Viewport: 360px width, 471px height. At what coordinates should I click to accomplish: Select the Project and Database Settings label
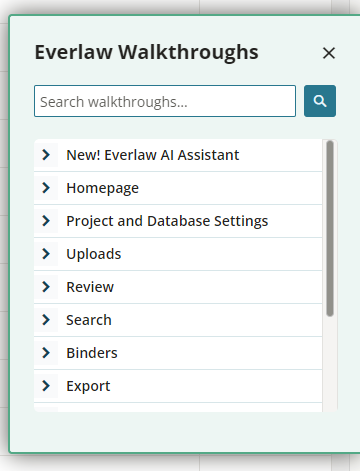[x=167, y=221]
